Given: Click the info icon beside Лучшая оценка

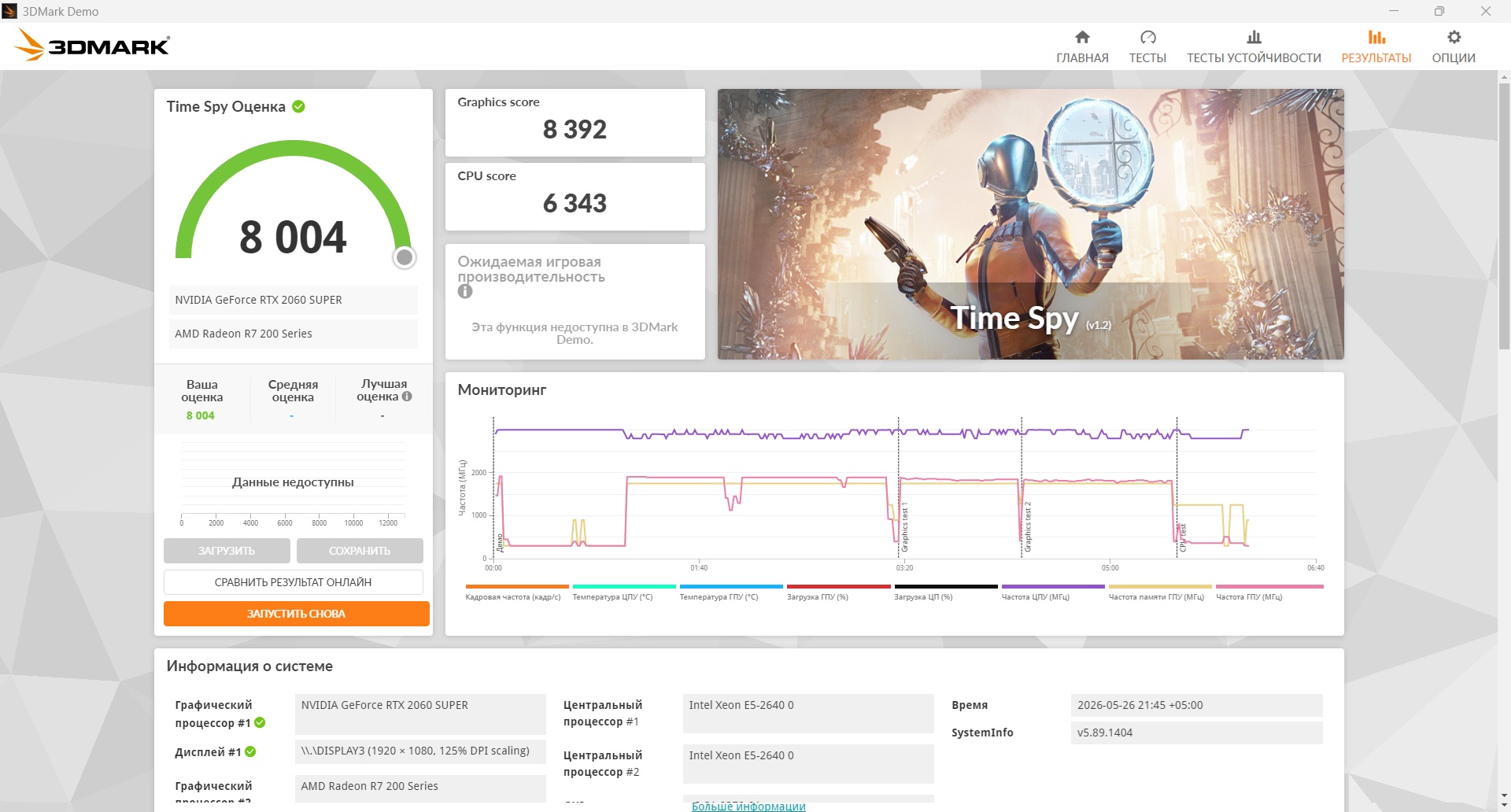Looking at the screenshot, I should tap(407, 397).
